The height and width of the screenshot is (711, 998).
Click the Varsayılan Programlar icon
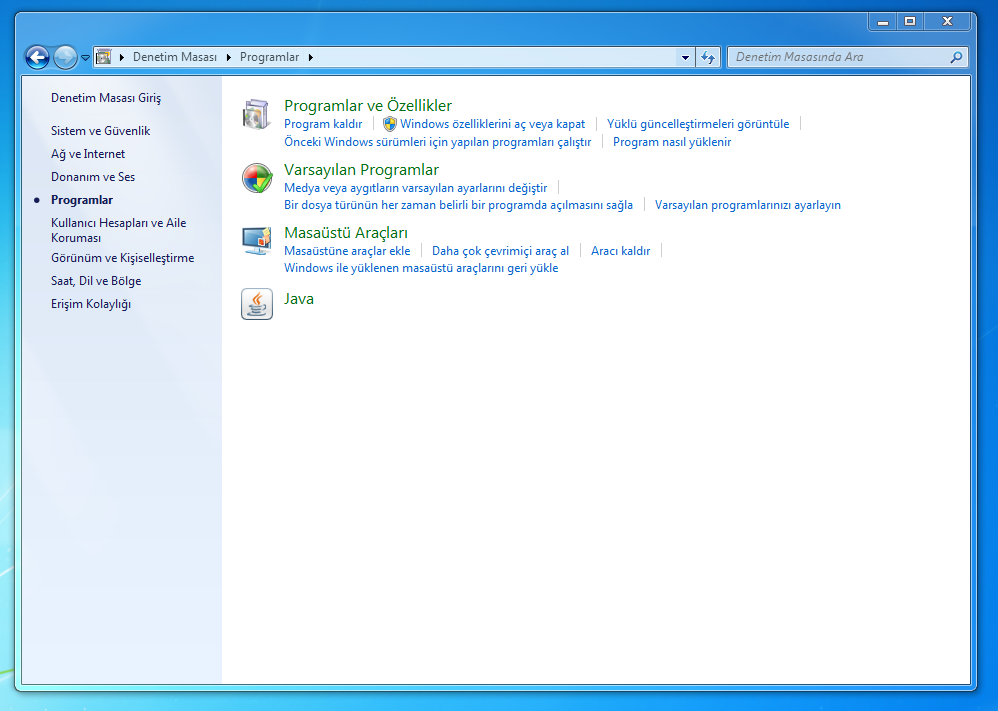tap(257, 178)
